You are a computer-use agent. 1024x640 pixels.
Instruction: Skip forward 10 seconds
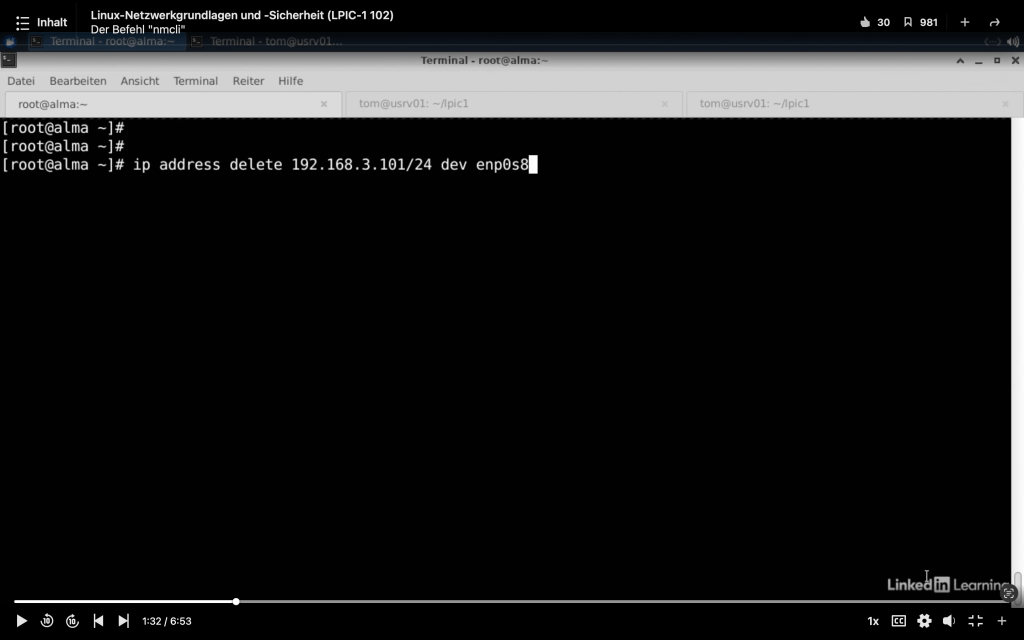pyautogui.click(x=72, y=621)
